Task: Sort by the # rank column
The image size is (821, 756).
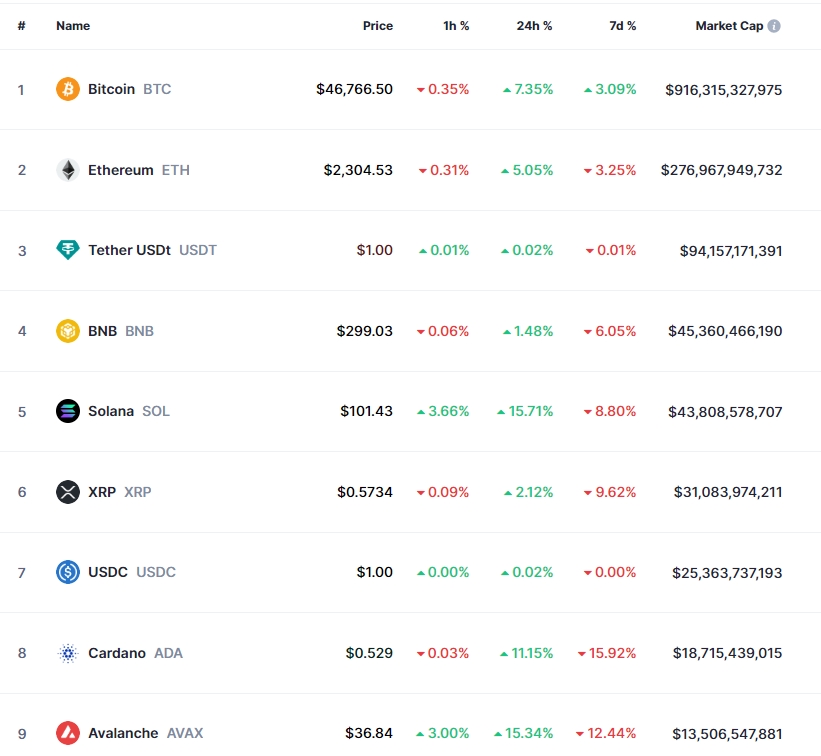Action: tap(22, 26)
